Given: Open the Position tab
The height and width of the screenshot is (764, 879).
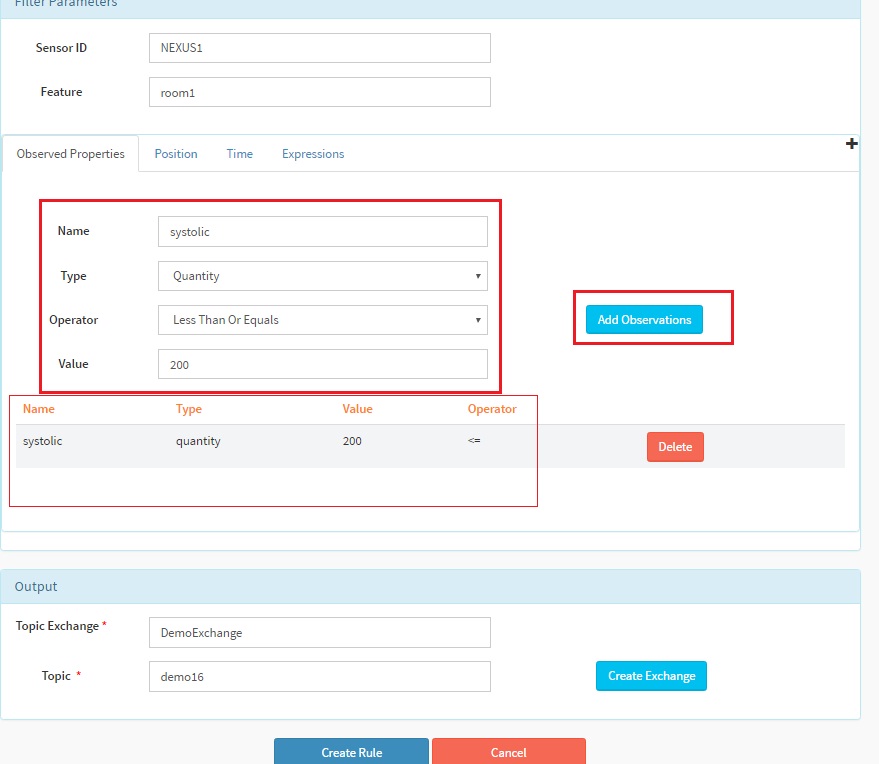Looking at the screenshot, I should pyautogui.click(x=176, y=154).
